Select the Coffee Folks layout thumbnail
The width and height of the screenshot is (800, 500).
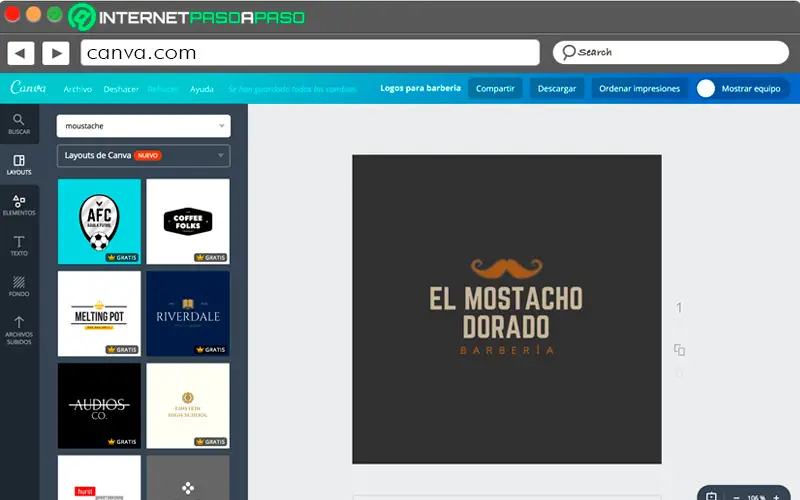coord(188,221)
